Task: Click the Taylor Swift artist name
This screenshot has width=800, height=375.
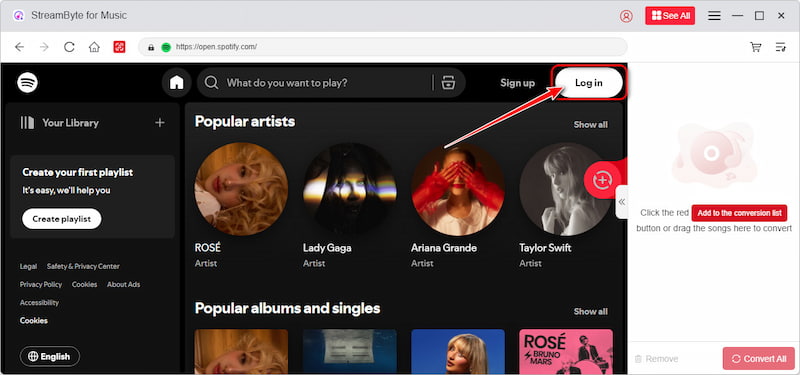Action: pyautogui.click(x=545, y=248)
